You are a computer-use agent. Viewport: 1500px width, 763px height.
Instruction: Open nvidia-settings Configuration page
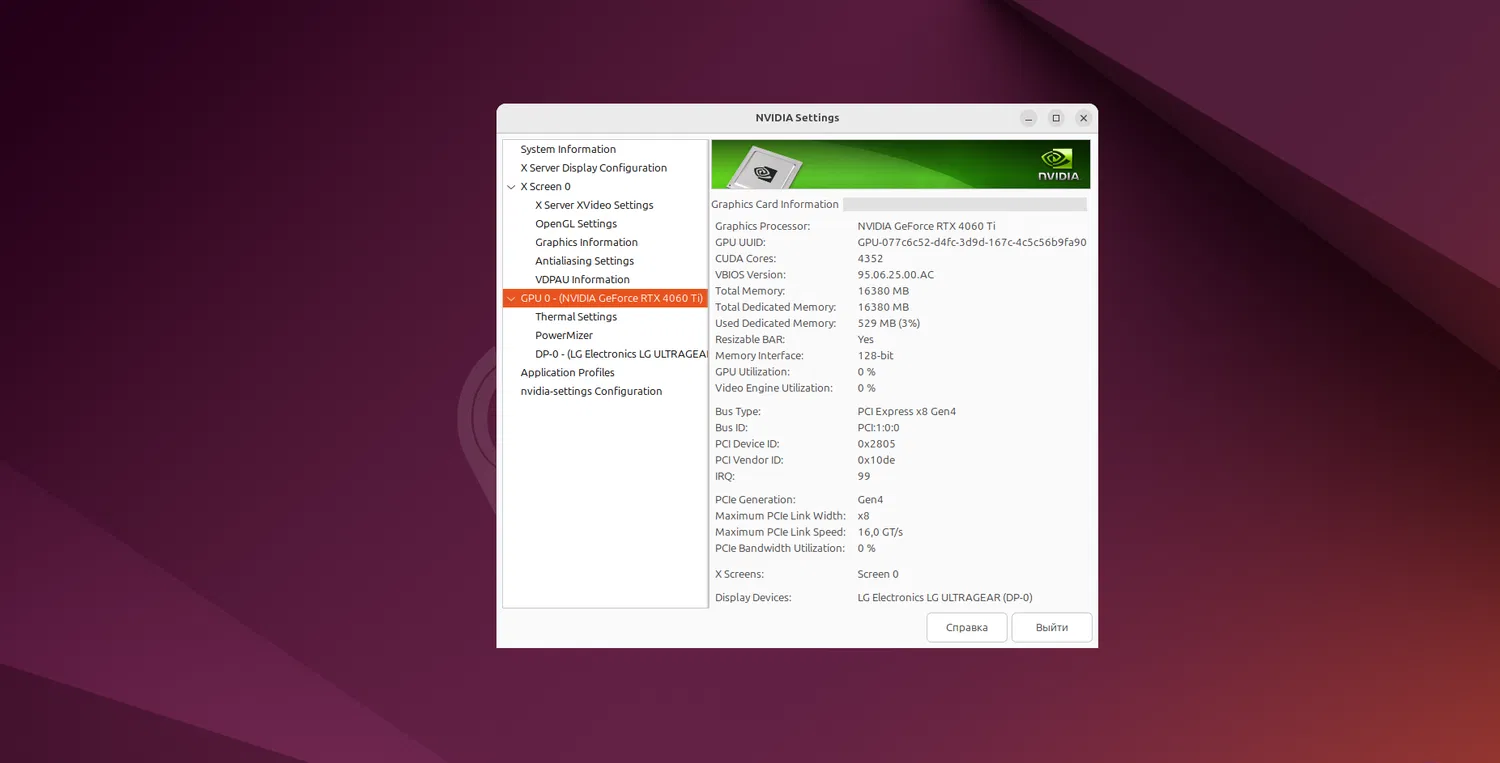click(591, 392)
